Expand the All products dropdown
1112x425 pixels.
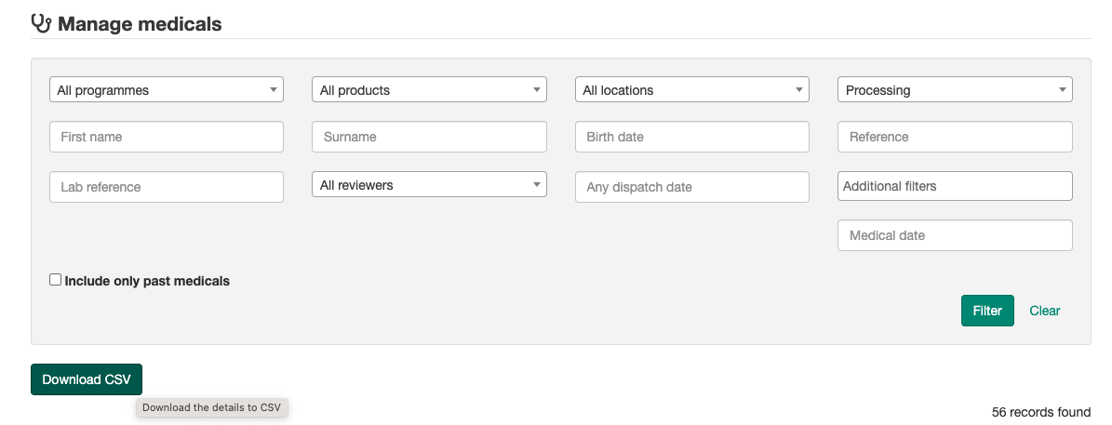(x=429, y=90)
